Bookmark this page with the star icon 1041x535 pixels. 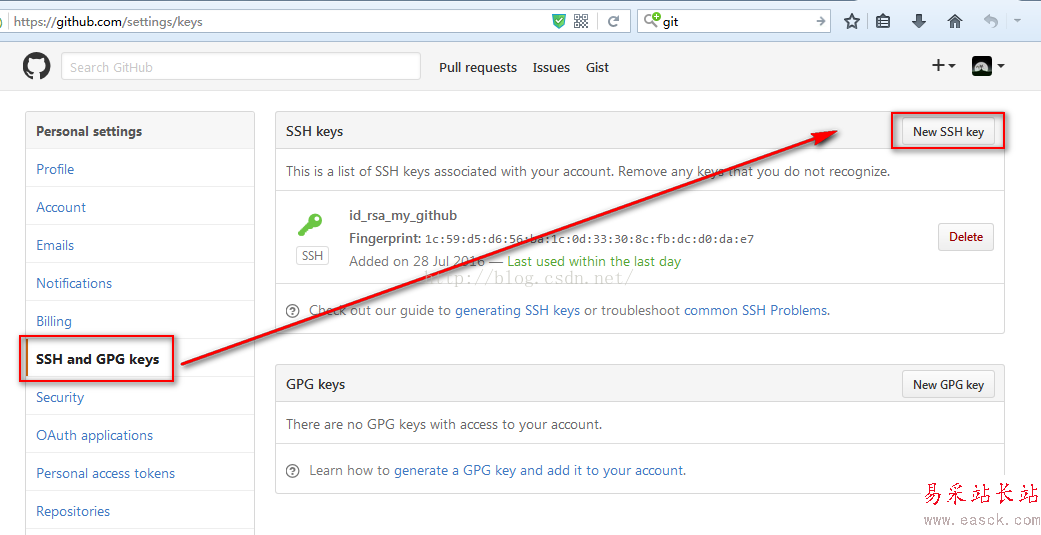click(852, 21)
